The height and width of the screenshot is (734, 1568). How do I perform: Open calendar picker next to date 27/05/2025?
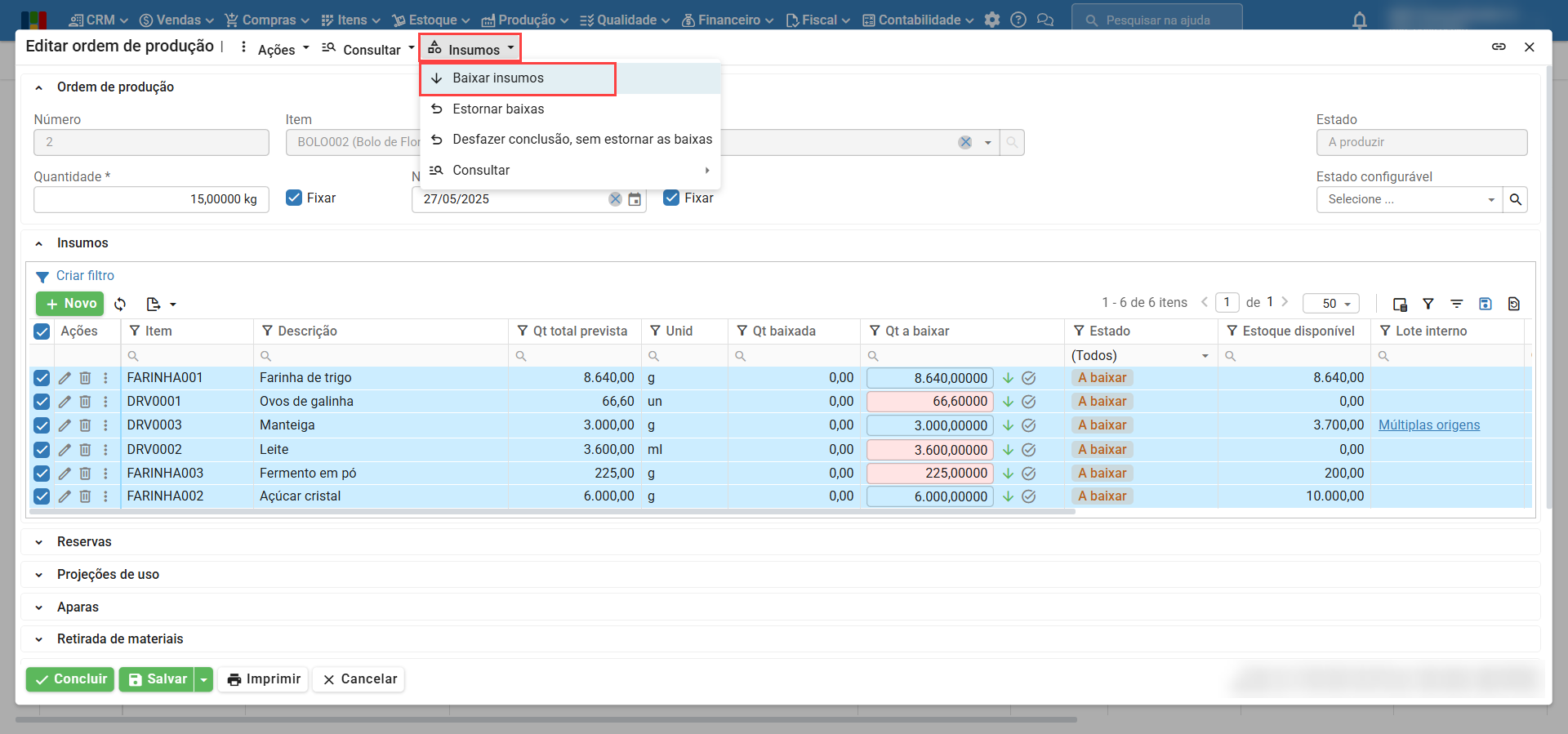[x=635, y=199]
